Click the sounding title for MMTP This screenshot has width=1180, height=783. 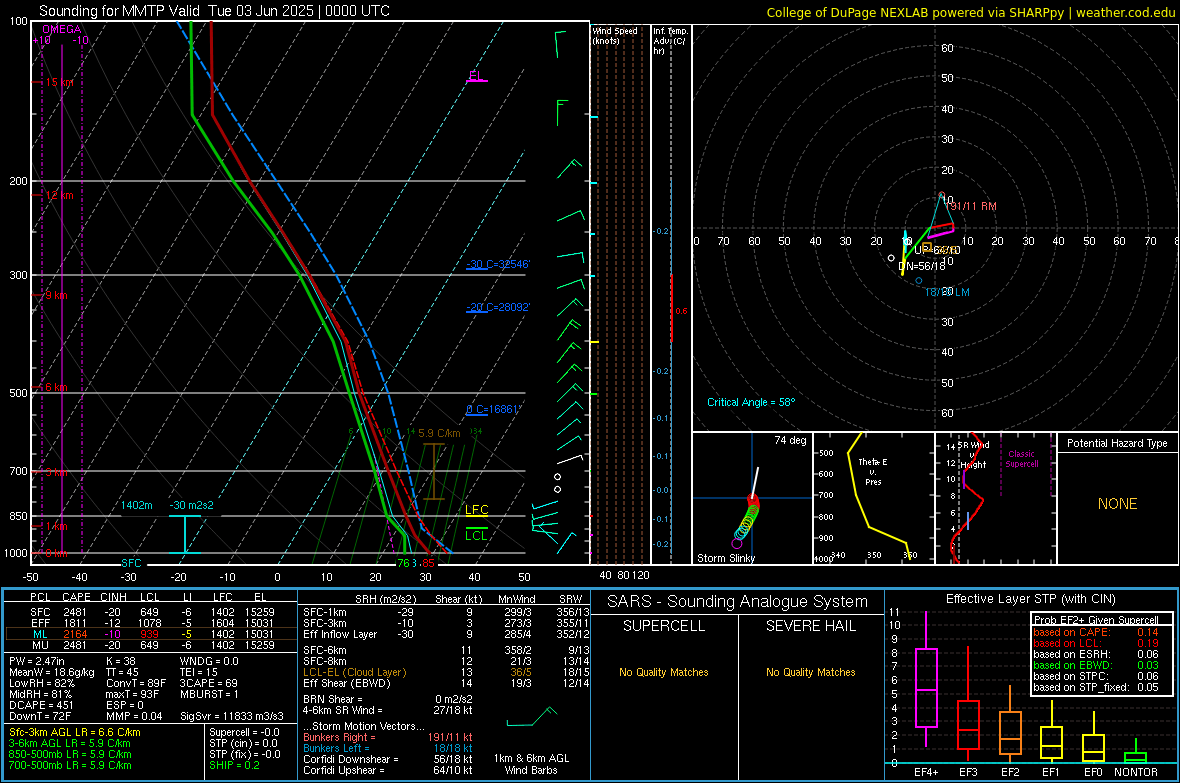pyautogui.click(x=214, y=11)
